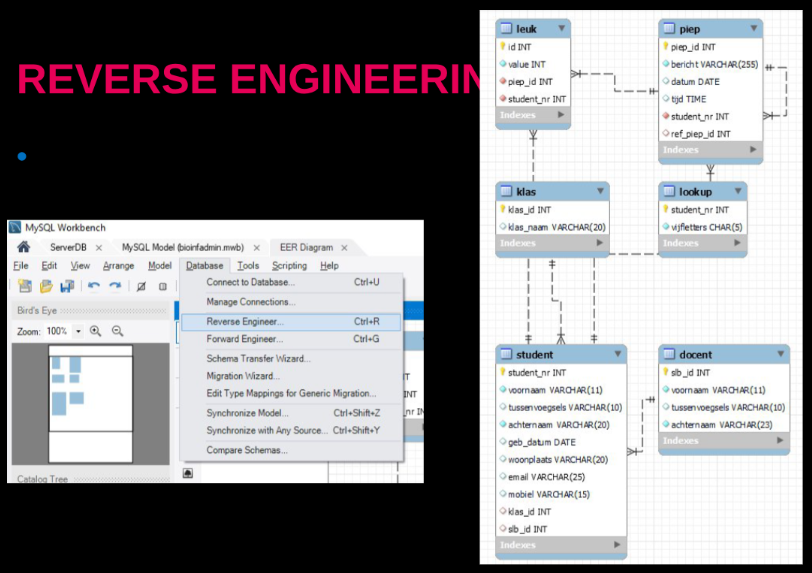Switch to the EER Diagram tab
The image size is (812, 573).
click(306, 247)
